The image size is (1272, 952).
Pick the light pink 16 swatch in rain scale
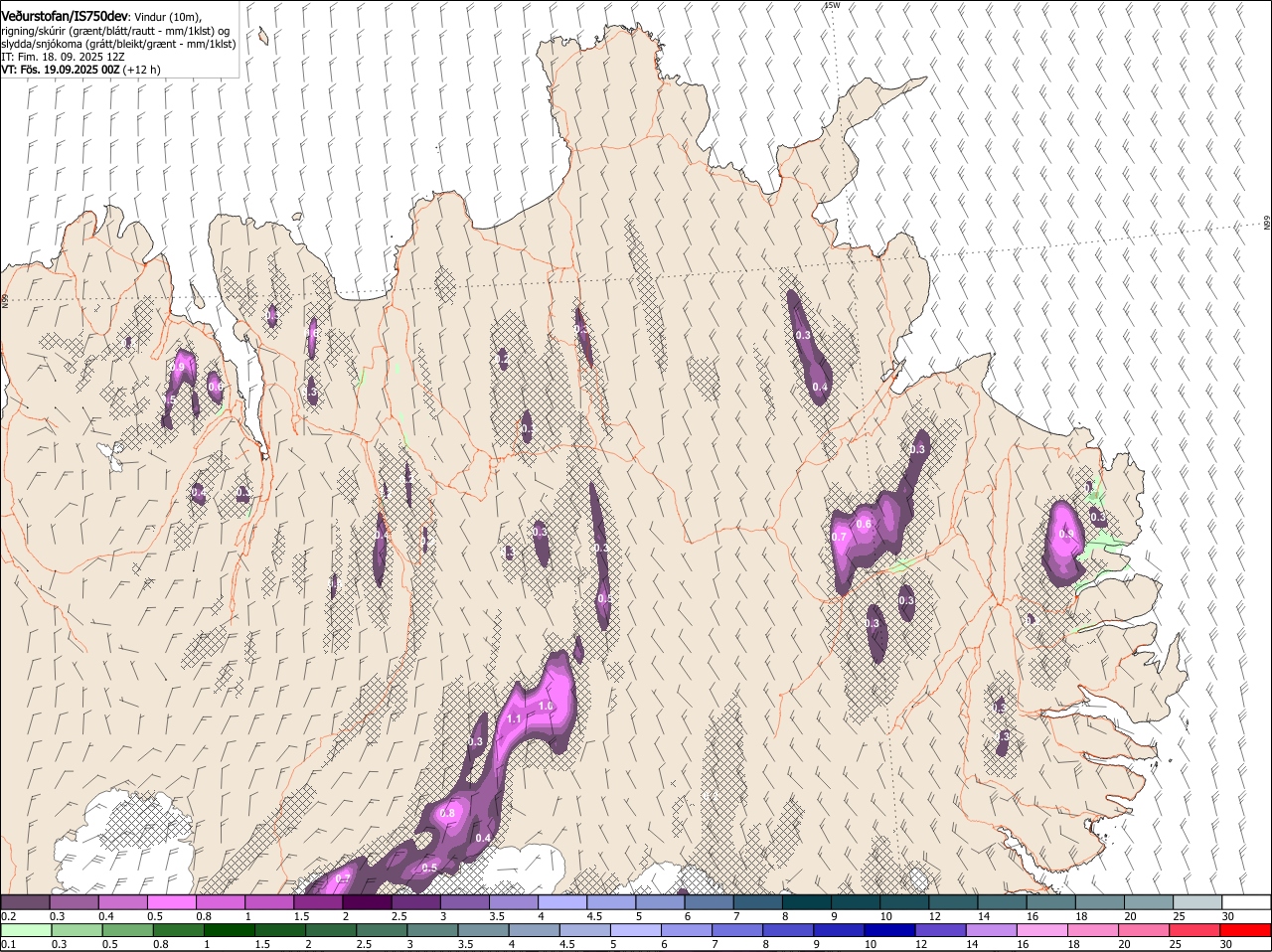pos(1042,930)
